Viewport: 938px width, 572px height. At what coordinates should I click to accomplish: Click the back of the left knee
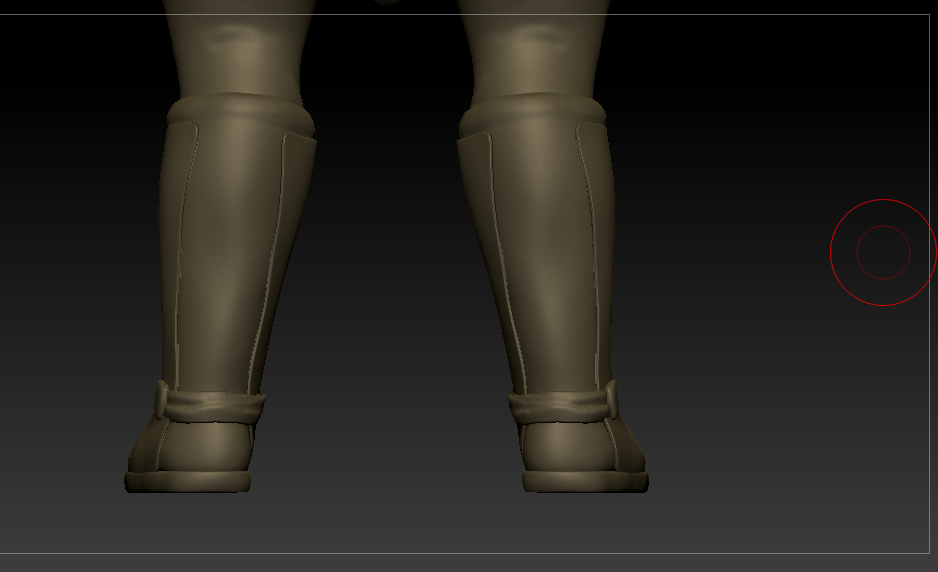[236, 39]
